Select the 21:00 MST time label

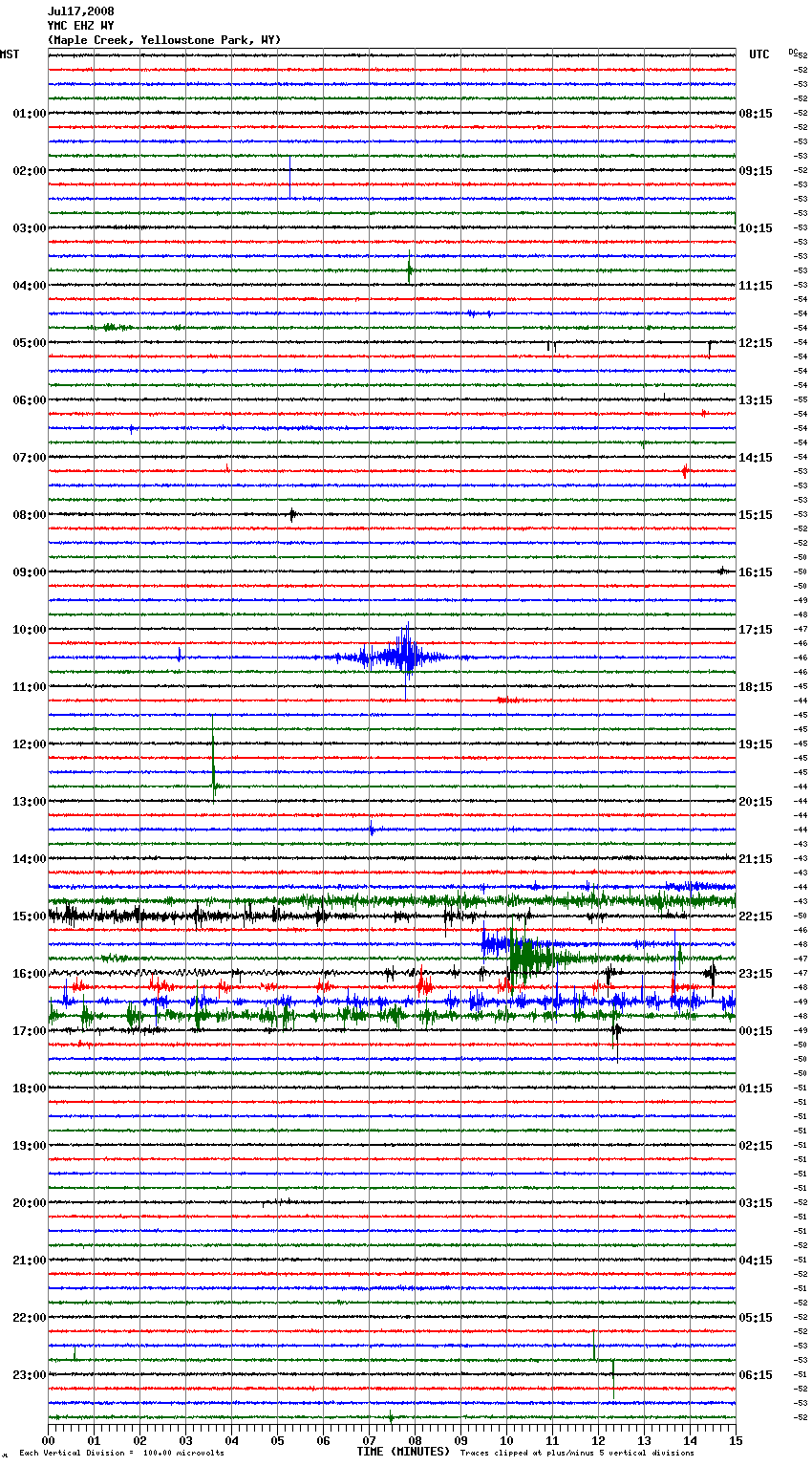(30, 1261)
